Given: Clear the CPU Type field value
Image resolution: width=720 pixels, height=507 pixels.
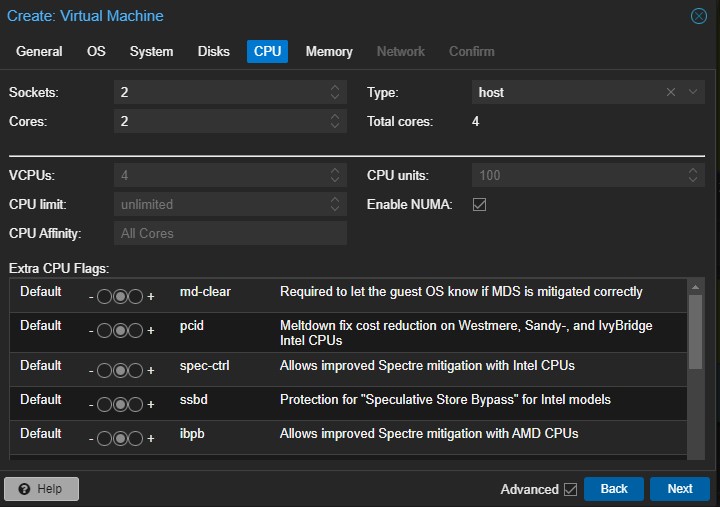Looking at the screenshot, I should (671, 92).
